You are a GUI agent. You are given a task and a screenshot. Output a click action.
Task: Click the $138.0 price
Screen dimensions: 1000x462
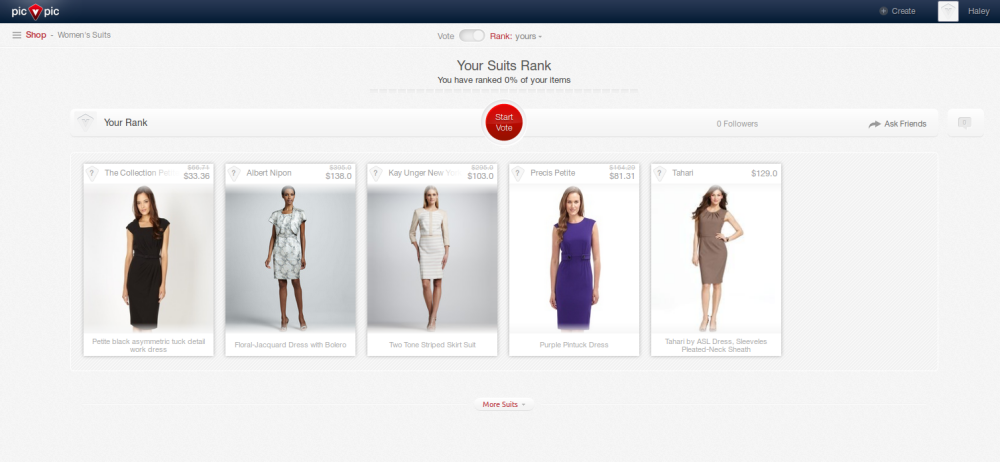coord(339,176)
